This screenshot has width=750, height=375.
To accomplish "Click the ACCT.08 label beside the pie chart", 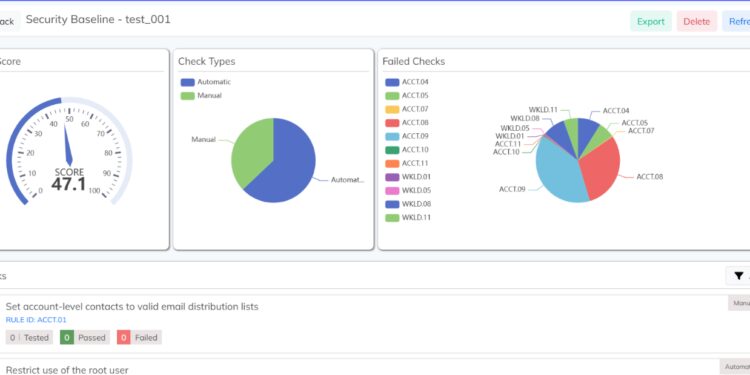I will 650,176.
